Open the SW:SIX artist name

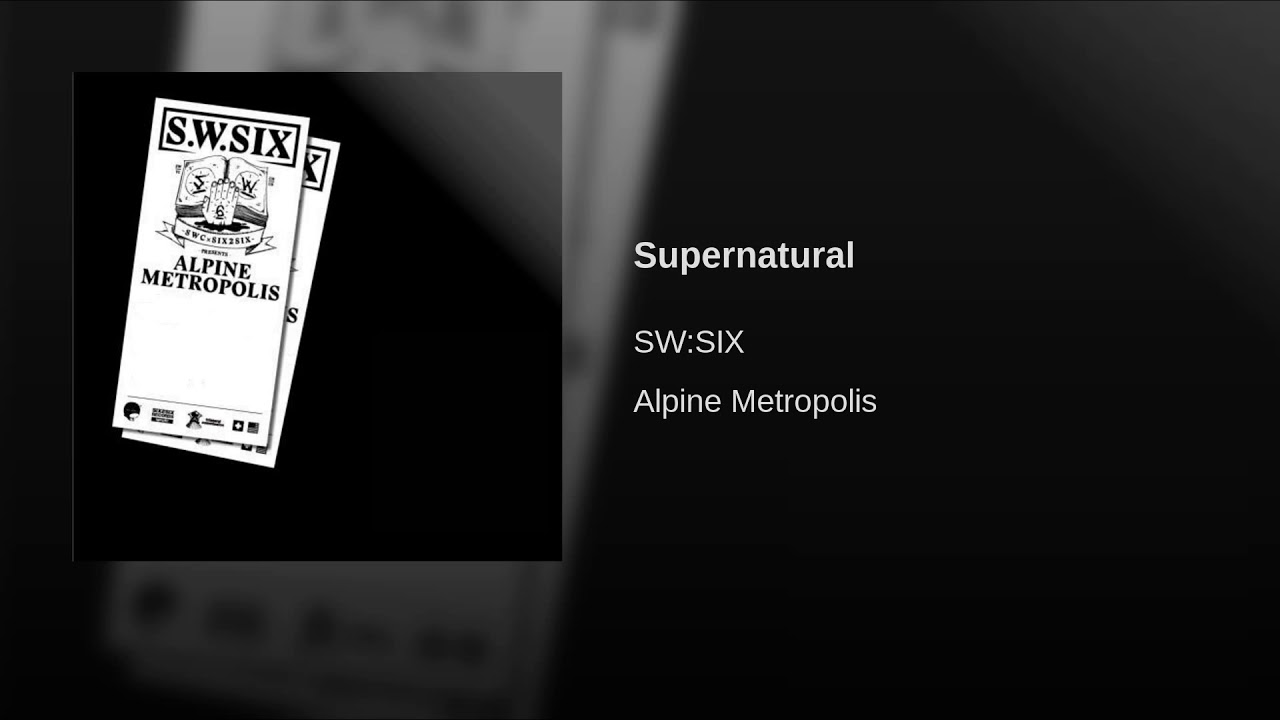click(x=689, y=342)
